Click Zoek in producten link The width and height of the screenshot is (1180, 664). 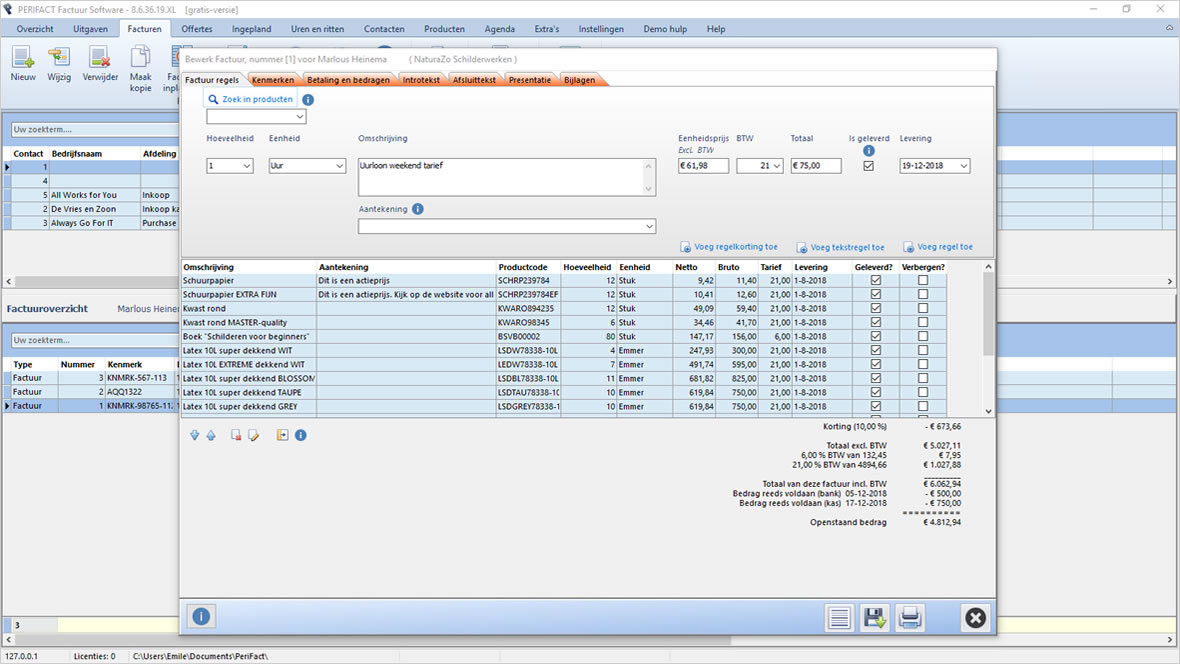[257, 99]
